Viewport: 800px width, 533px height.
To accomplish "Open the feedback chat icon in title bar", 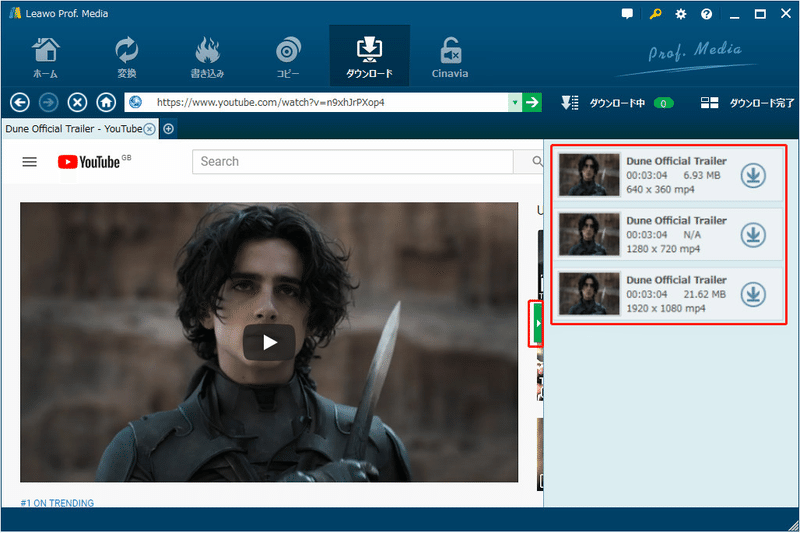I will click(x=627, y=14).
